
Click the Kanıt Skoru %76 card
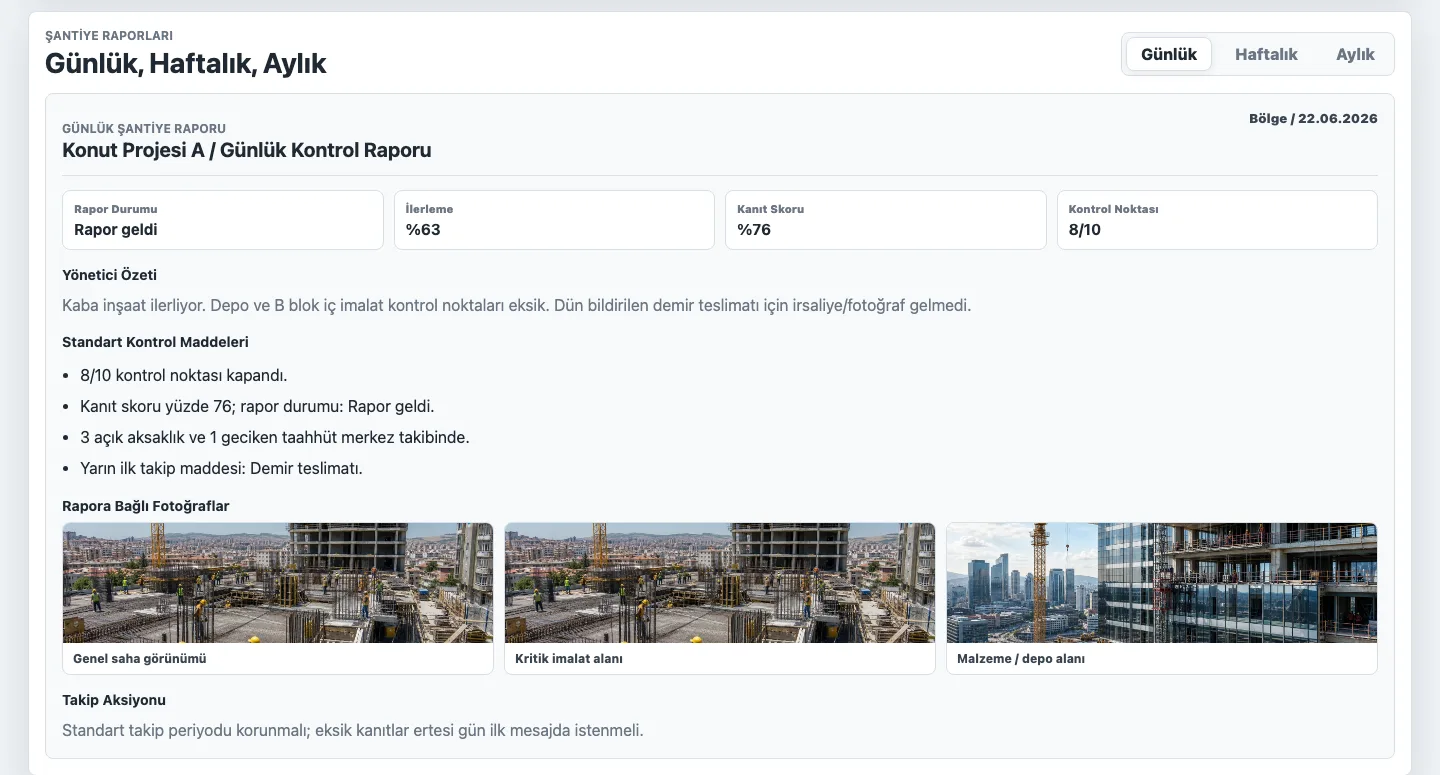pos(886,220)
